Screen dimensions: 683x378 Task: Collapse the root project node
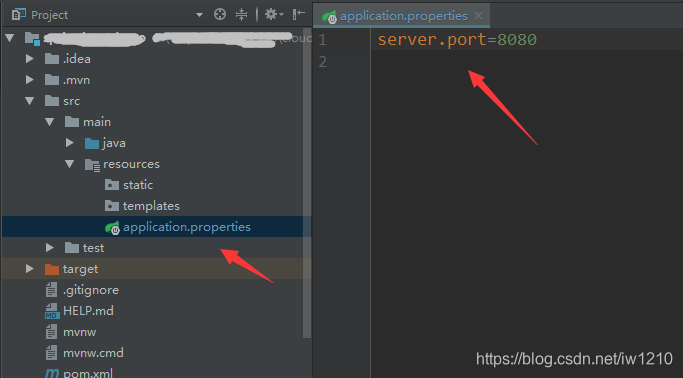10,38
